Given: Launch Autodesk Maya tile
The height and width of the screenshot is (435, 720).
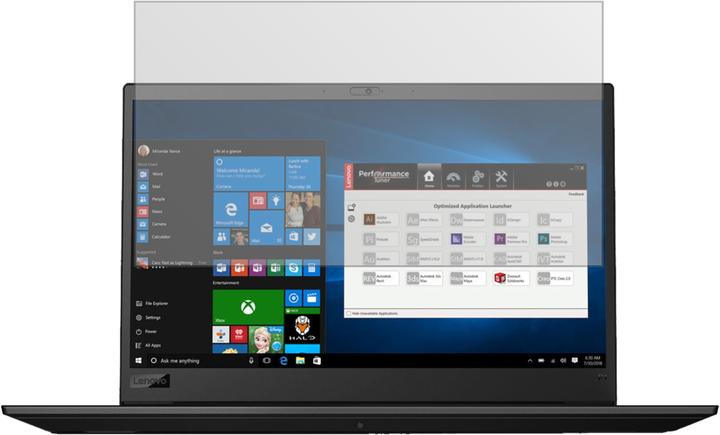Looking at the screenshot, I should 468,278.
